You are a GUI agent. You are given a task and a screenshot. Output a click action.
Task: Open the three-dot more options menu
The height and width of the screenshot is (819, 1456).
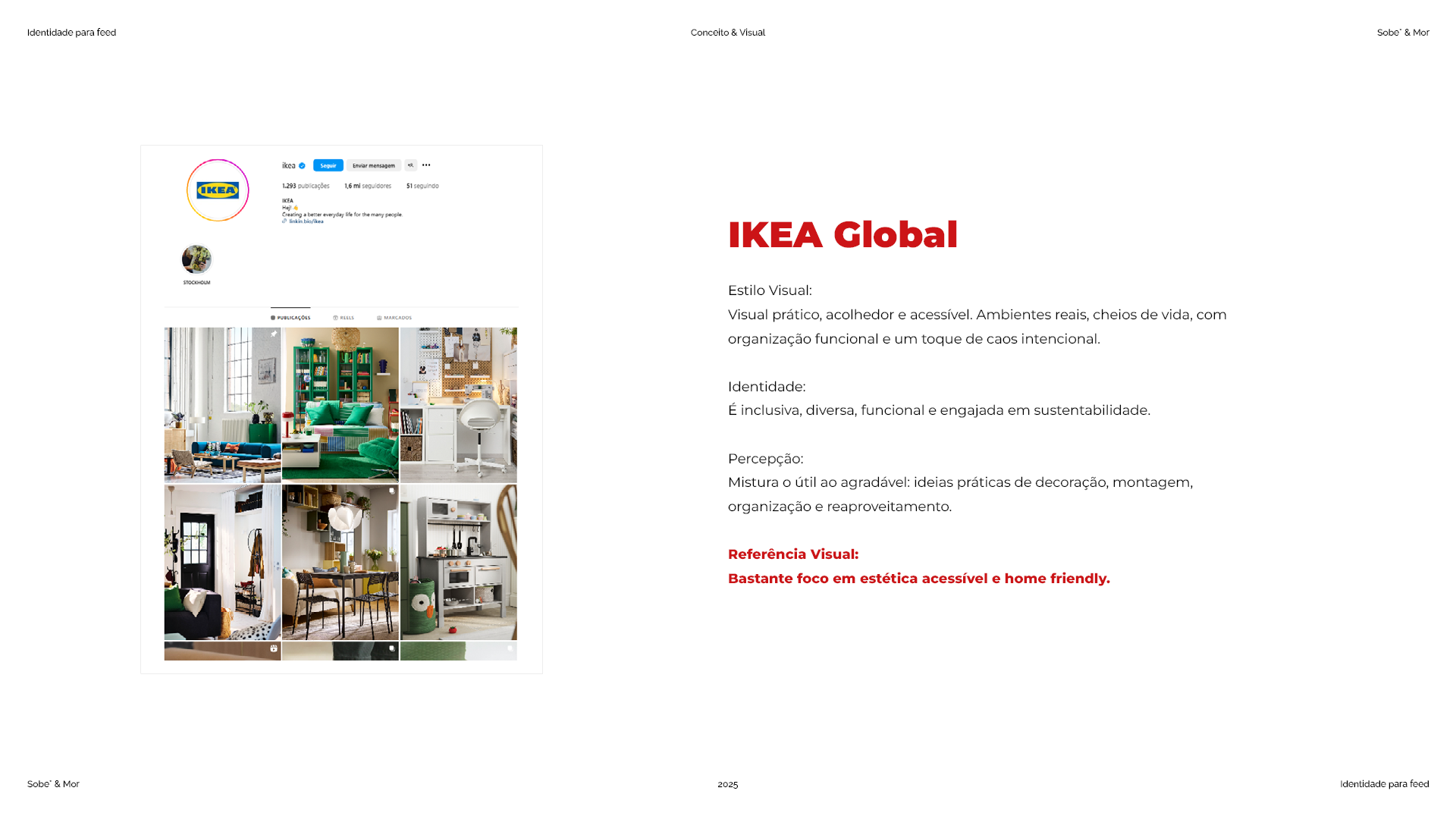(x=426, y=165)
